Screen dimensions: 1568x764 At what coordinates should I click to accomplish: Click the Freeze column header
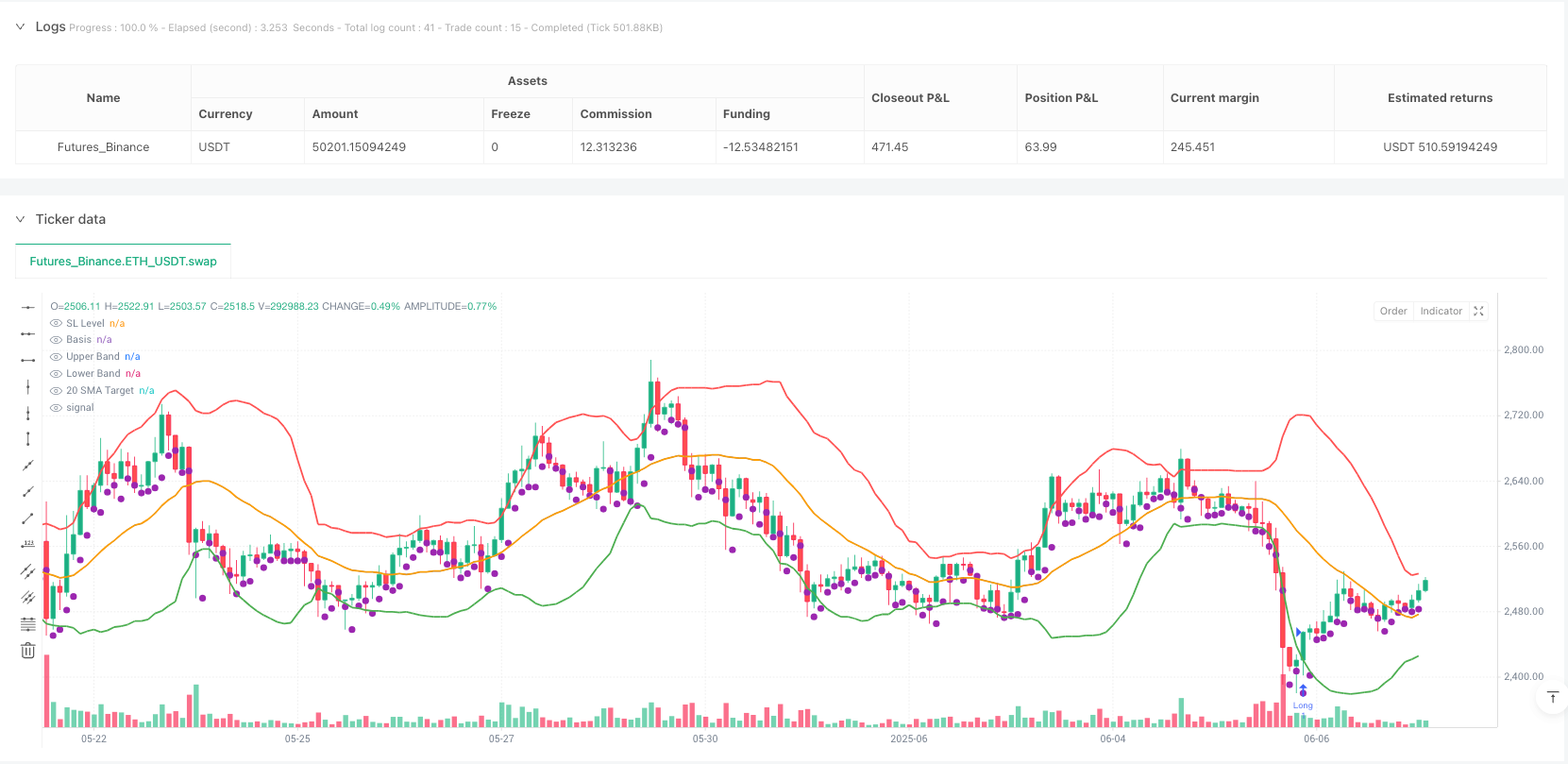click(x=528, y=114)
